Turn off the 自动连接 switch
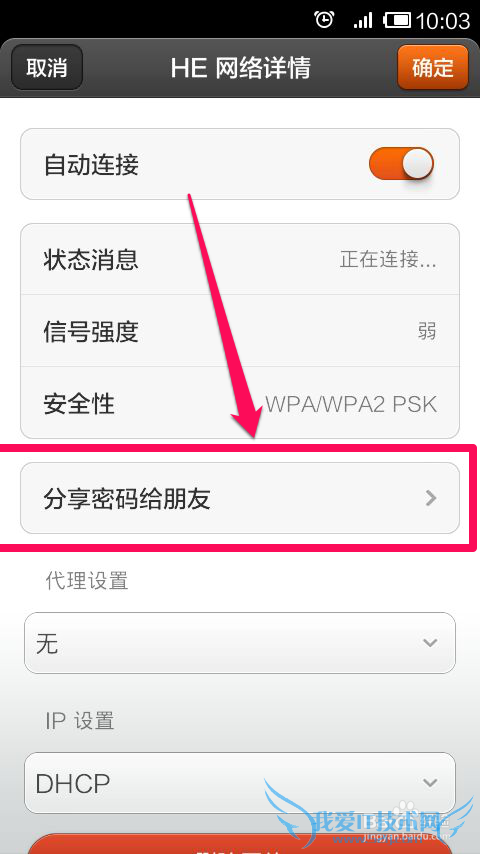480x854 pixels. pyautogui.click(x=402, y=164)
